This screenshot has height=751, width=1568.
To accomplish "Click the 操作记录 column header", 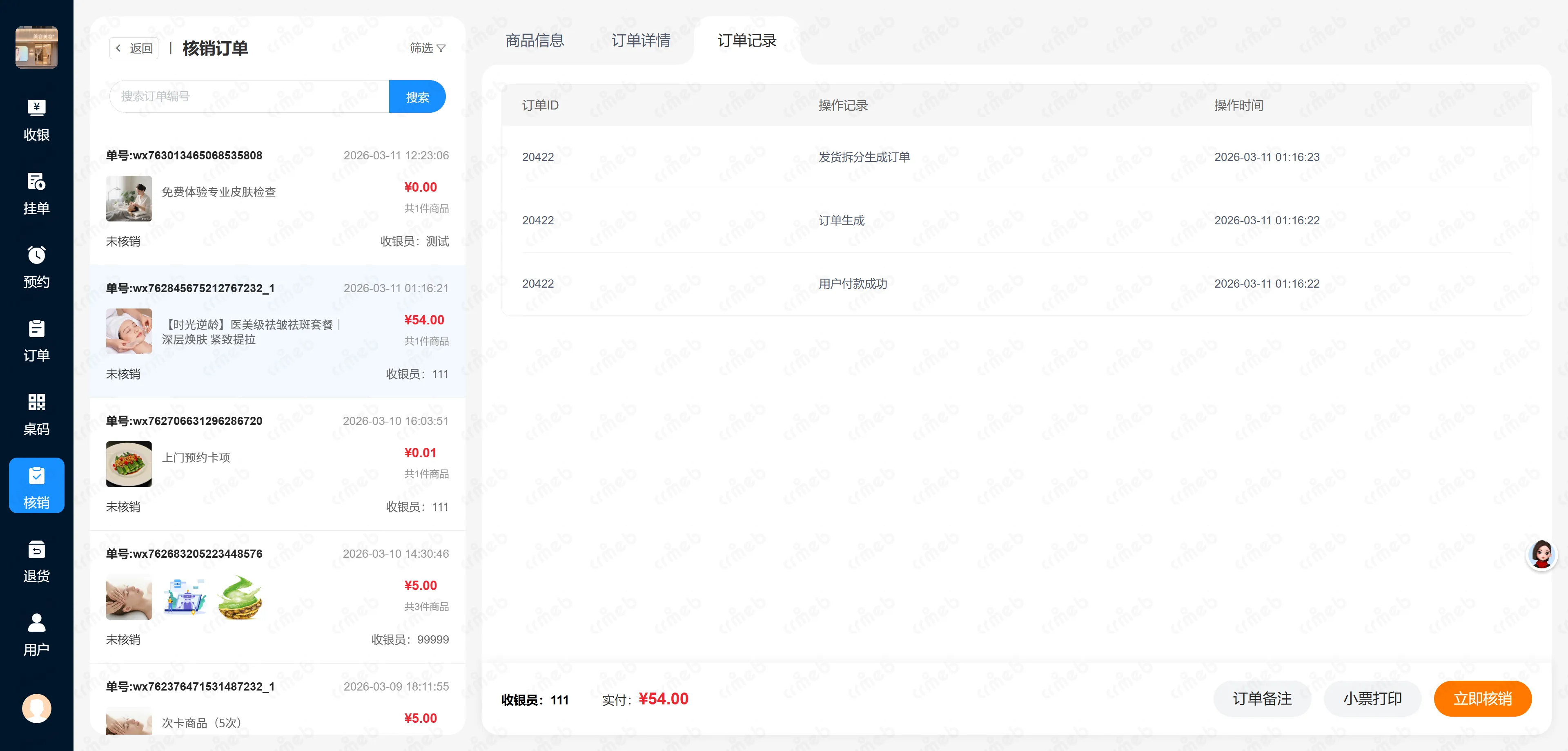I will click(x=843, y=105).
